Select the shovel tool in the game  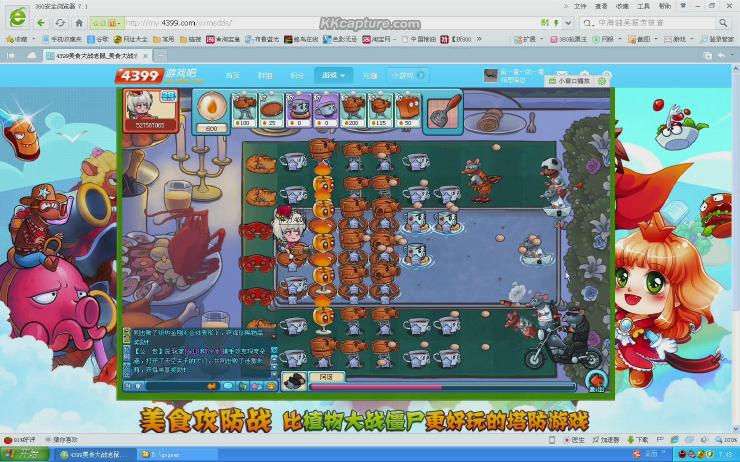coord(443,111)
